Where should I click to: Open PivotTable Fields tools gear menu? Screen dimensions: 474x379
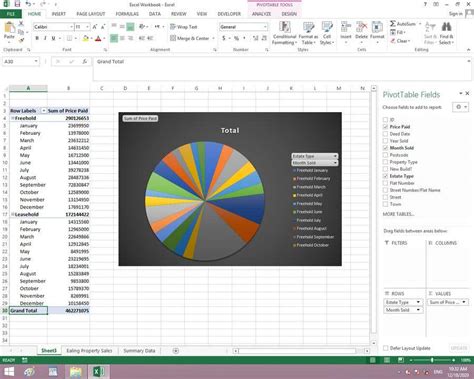pyautogui.click(x=461, y=107)
